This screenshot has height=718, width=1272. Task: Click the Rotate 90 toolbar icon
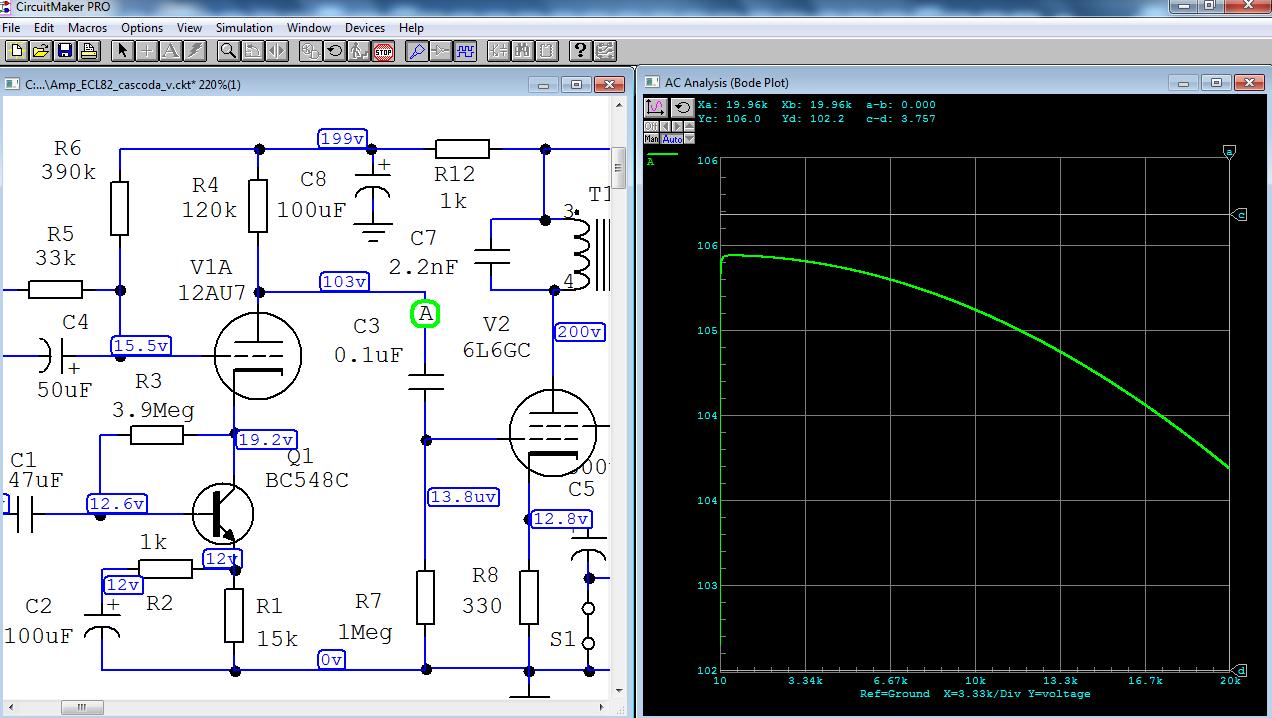(x=253, y=51)
